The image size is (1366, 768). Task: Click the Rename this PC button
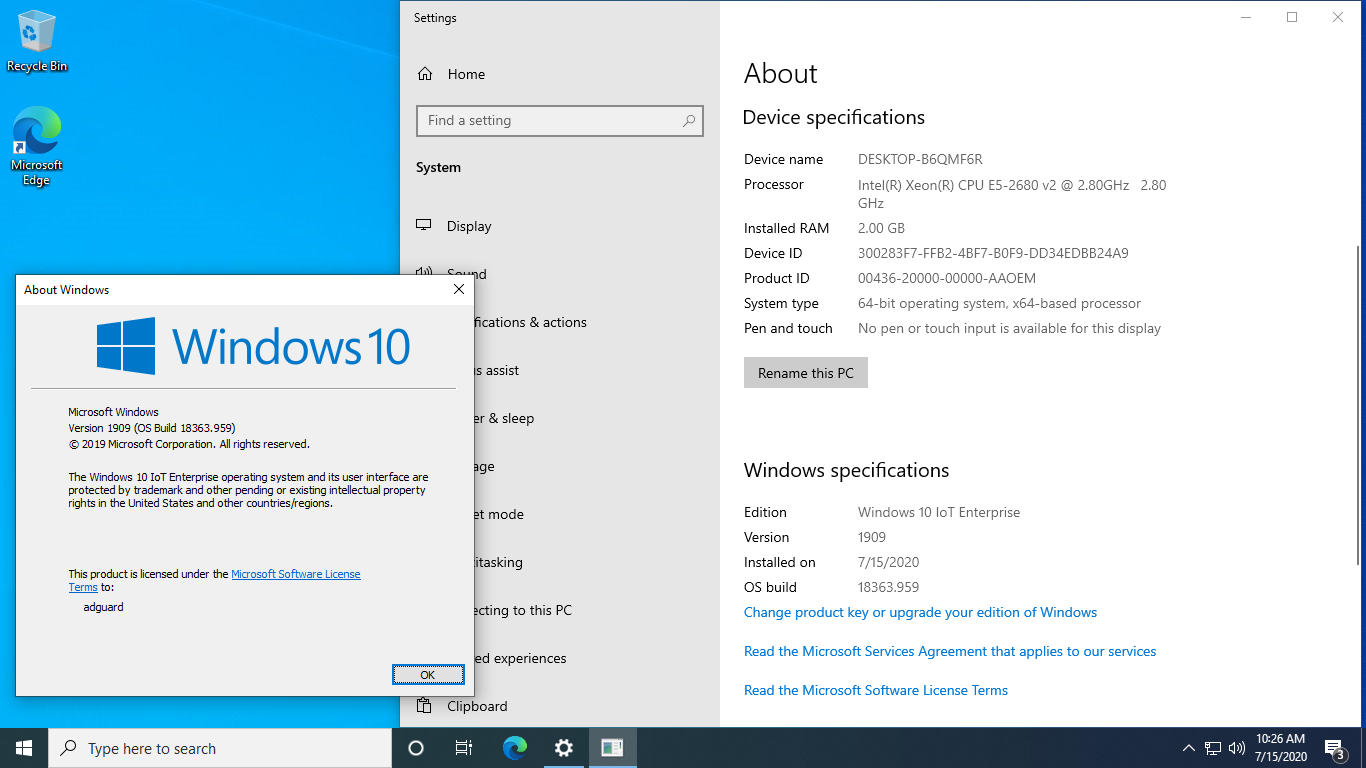pyautogui.click(x=806, y=373)
